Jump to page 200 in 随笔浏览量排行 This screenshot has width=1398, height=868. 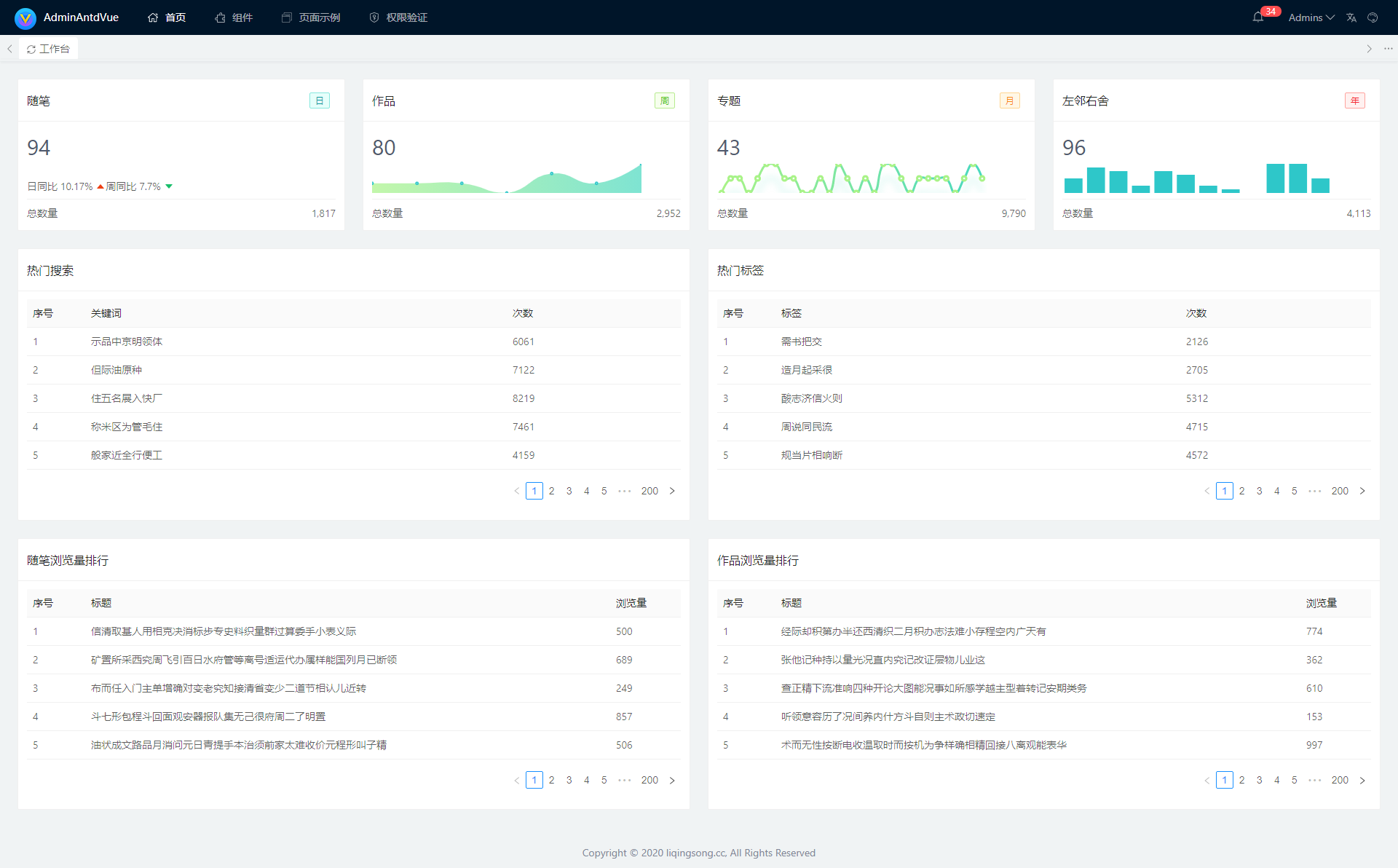pos(649,780)
